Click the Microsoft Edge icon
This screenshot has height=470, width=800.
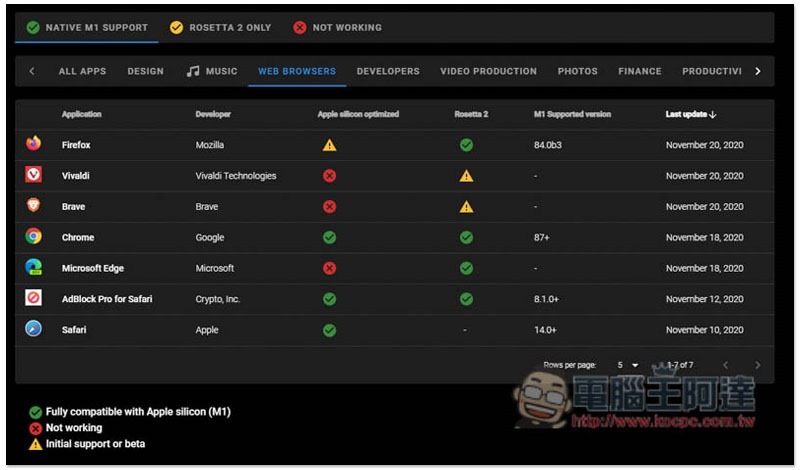34,267
